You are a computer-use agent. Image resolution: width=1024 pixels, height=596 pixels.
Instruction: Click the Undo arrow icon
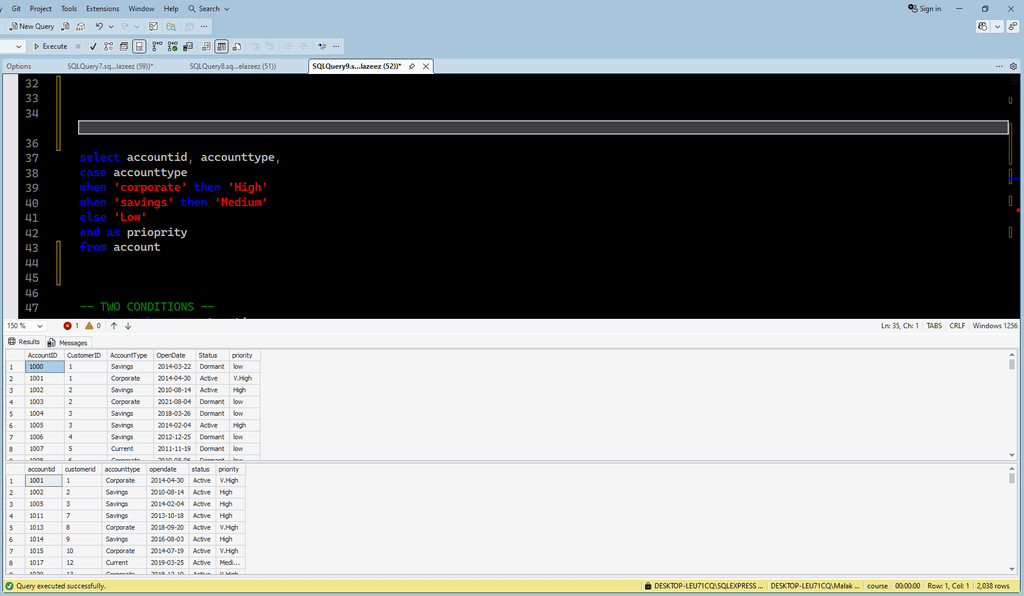click(99, 26)
